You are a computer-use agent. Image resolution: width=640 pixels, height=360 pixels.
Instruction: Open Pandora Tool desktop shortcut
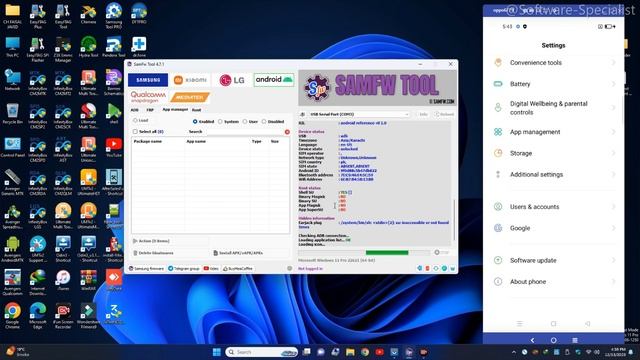pos(113,47)
